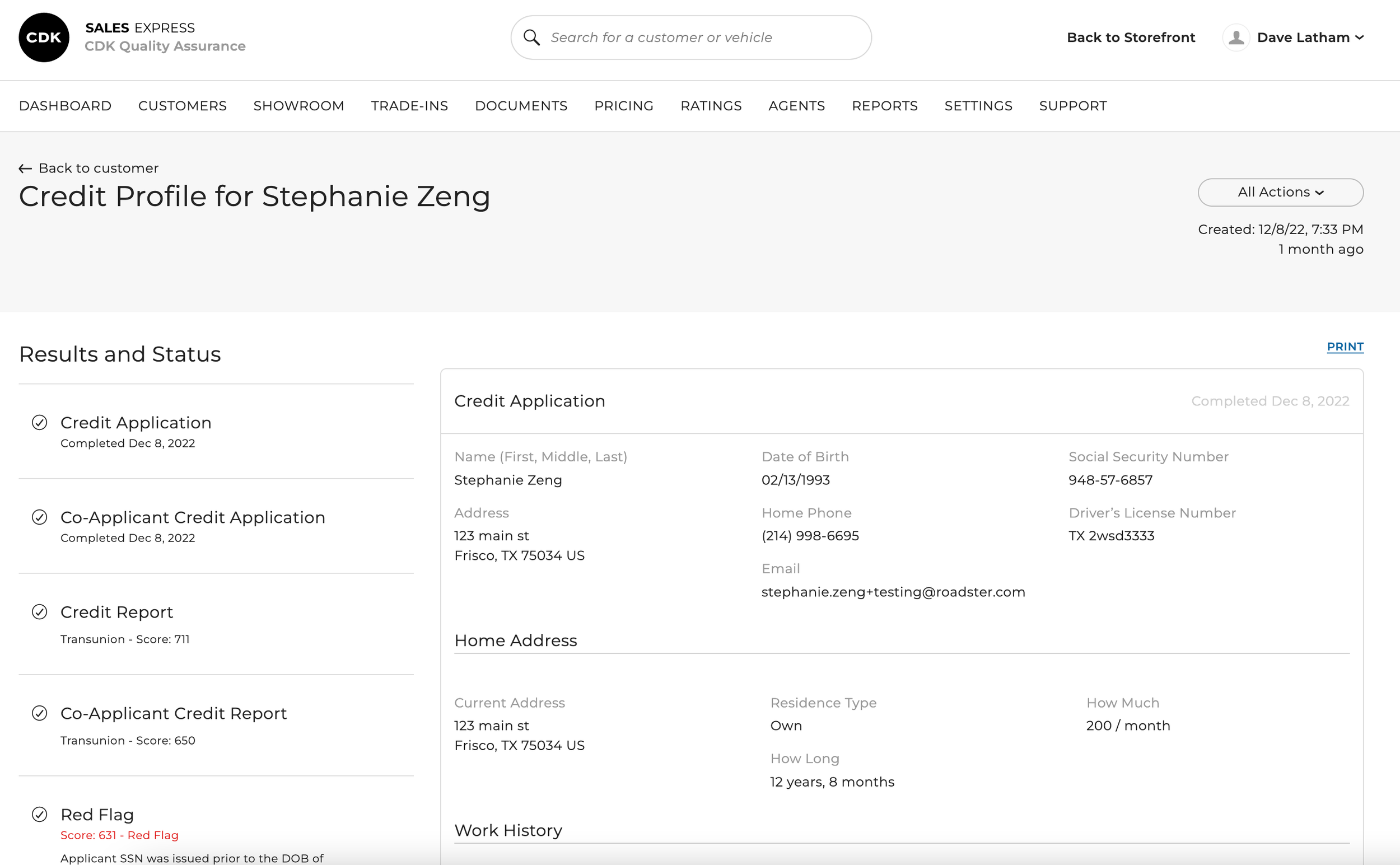The height and width of the screenshot is (865, 1400).
Task: Click the Red Flag checkmark icon
Action: tap(39, 813)
